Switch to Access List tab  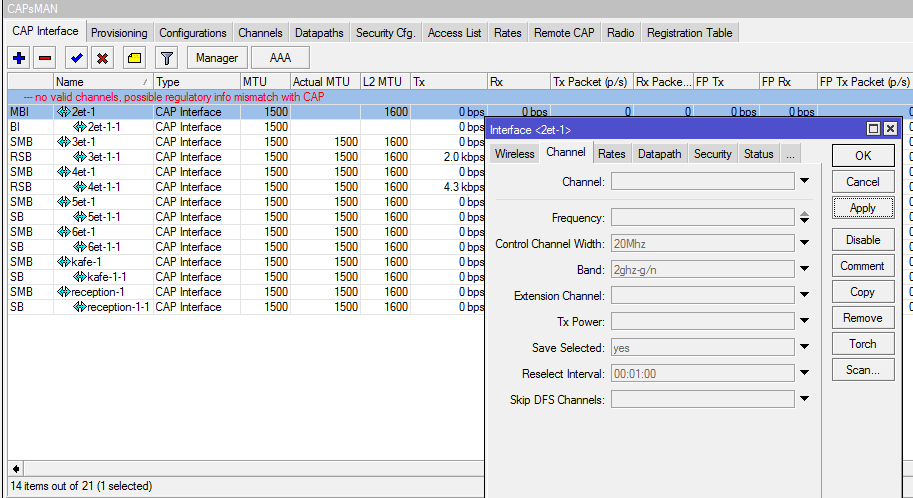[454, 33]
